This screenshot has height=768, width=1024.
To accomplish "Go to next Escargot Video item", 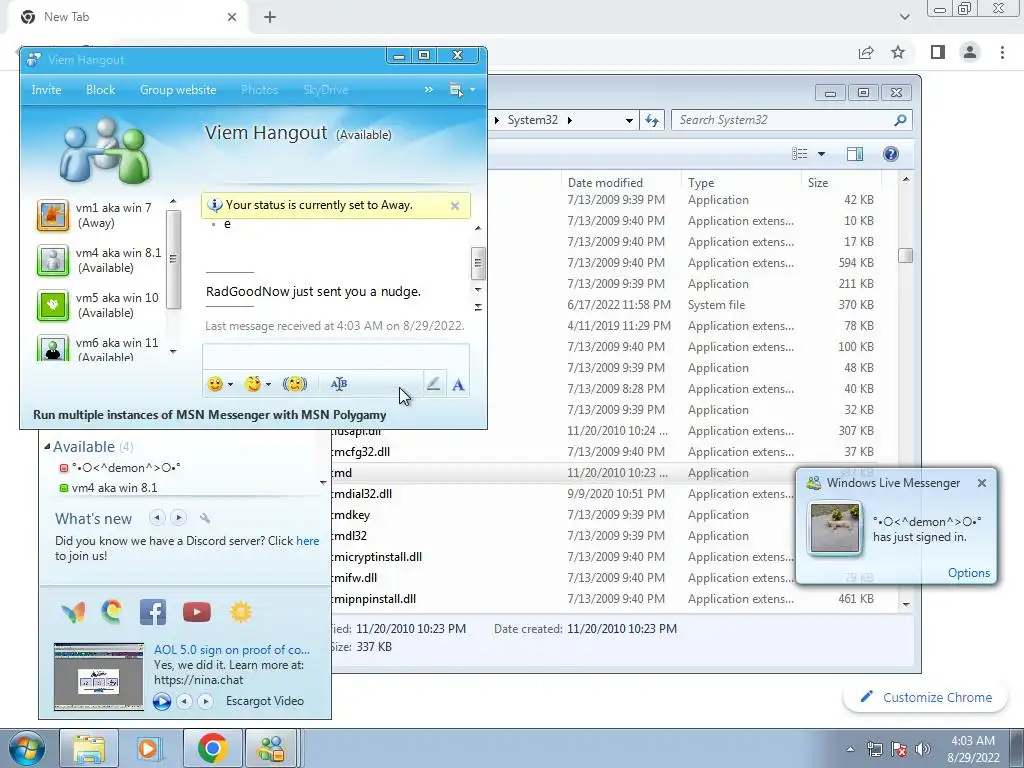I will (x=206, y=701).
